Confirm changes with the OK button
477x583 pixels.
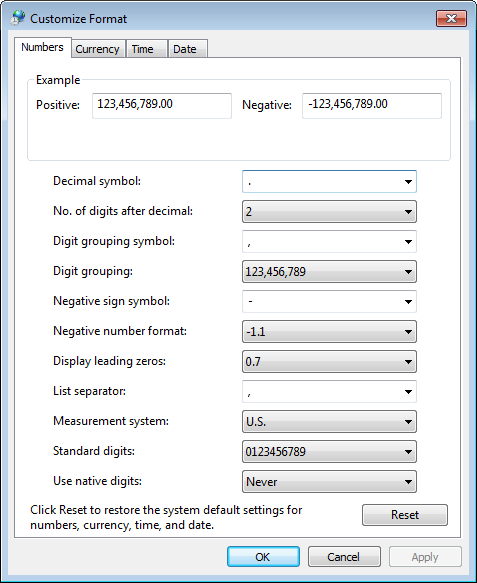pyautogui.click(x=263, y=557)
